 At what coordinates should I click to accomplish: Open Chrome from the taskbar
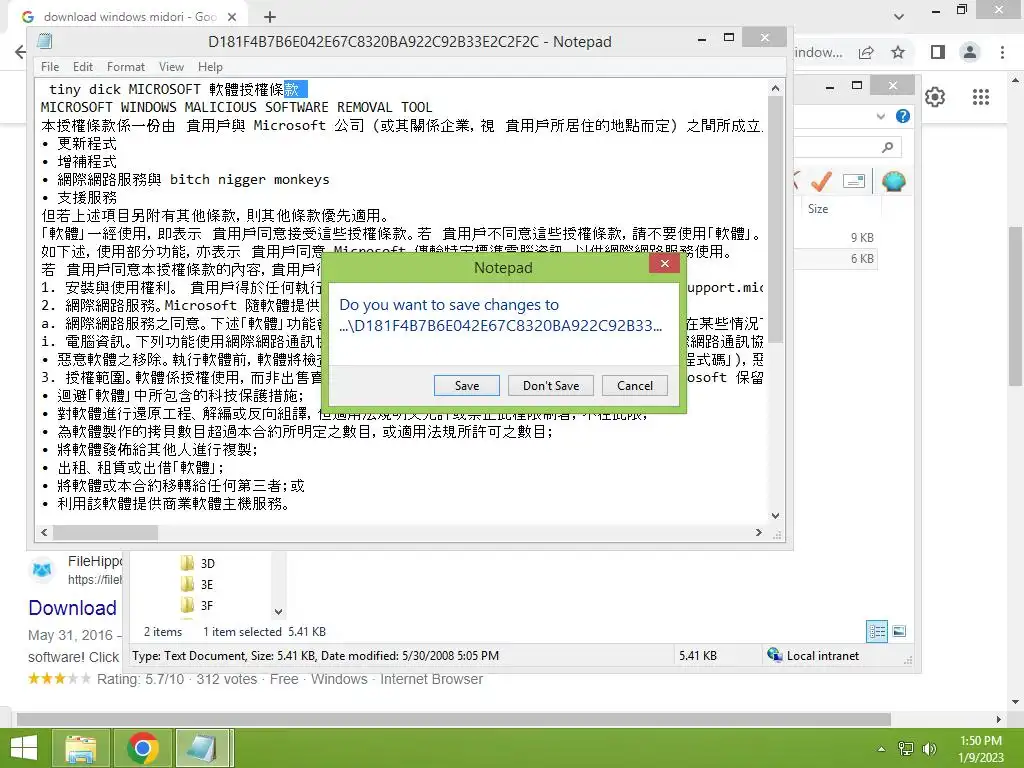click(x=143, y=748)
